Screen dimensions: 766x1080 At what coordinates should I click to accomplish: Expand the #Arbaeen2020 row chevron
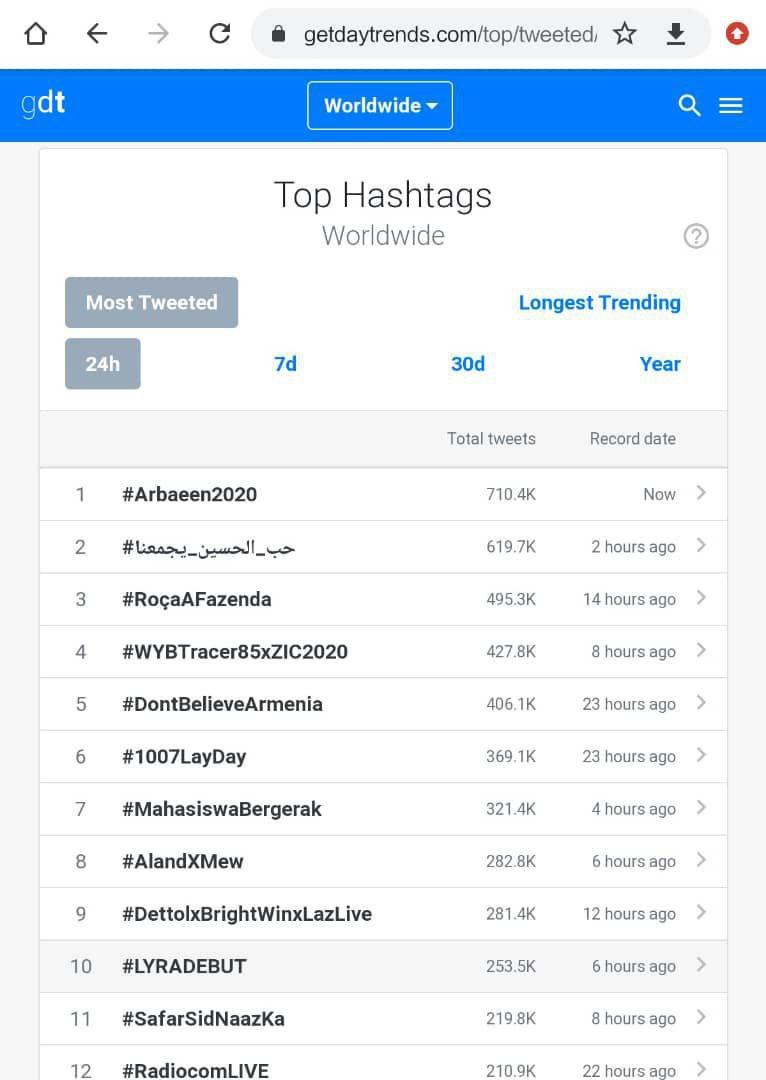(x=701, y=492)
